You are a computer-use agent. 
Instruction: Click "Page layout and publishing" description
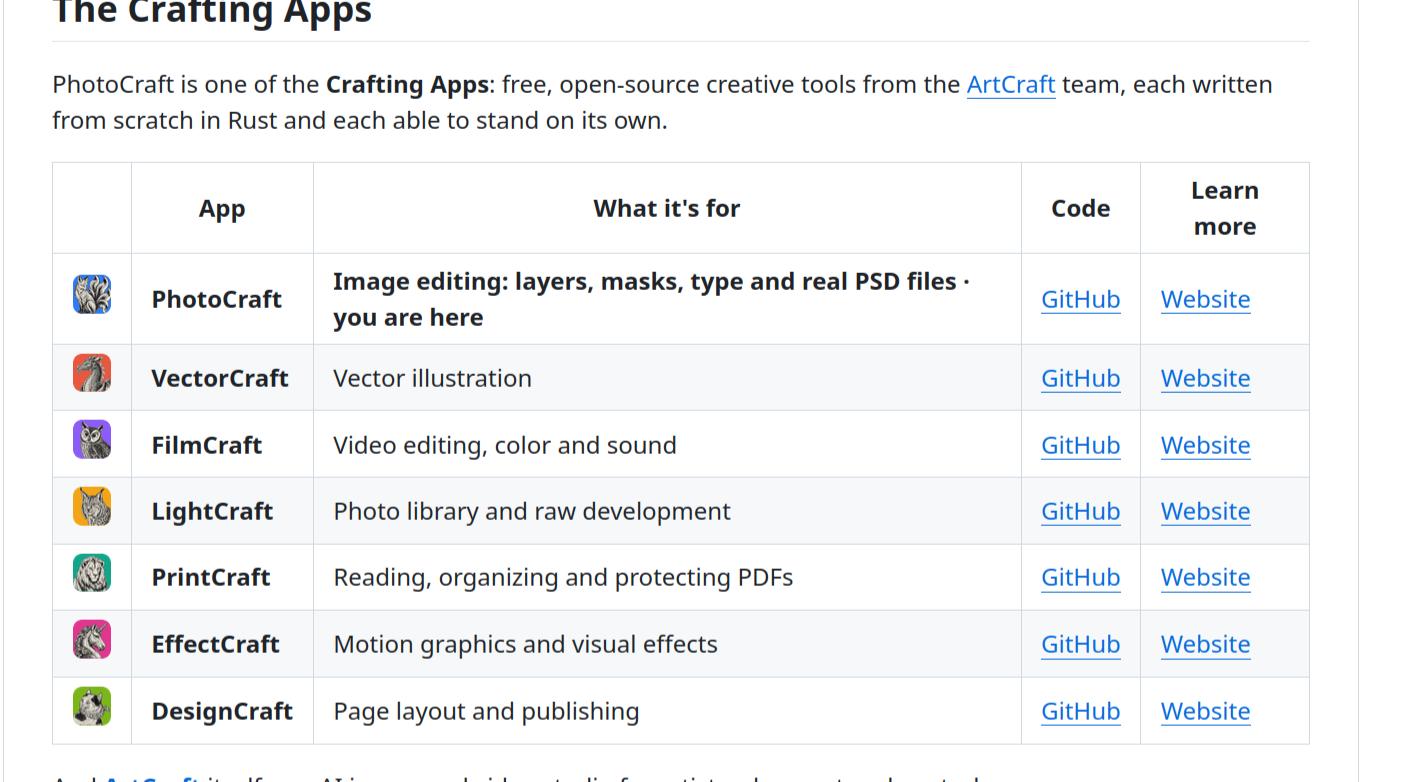pos(486,711)
